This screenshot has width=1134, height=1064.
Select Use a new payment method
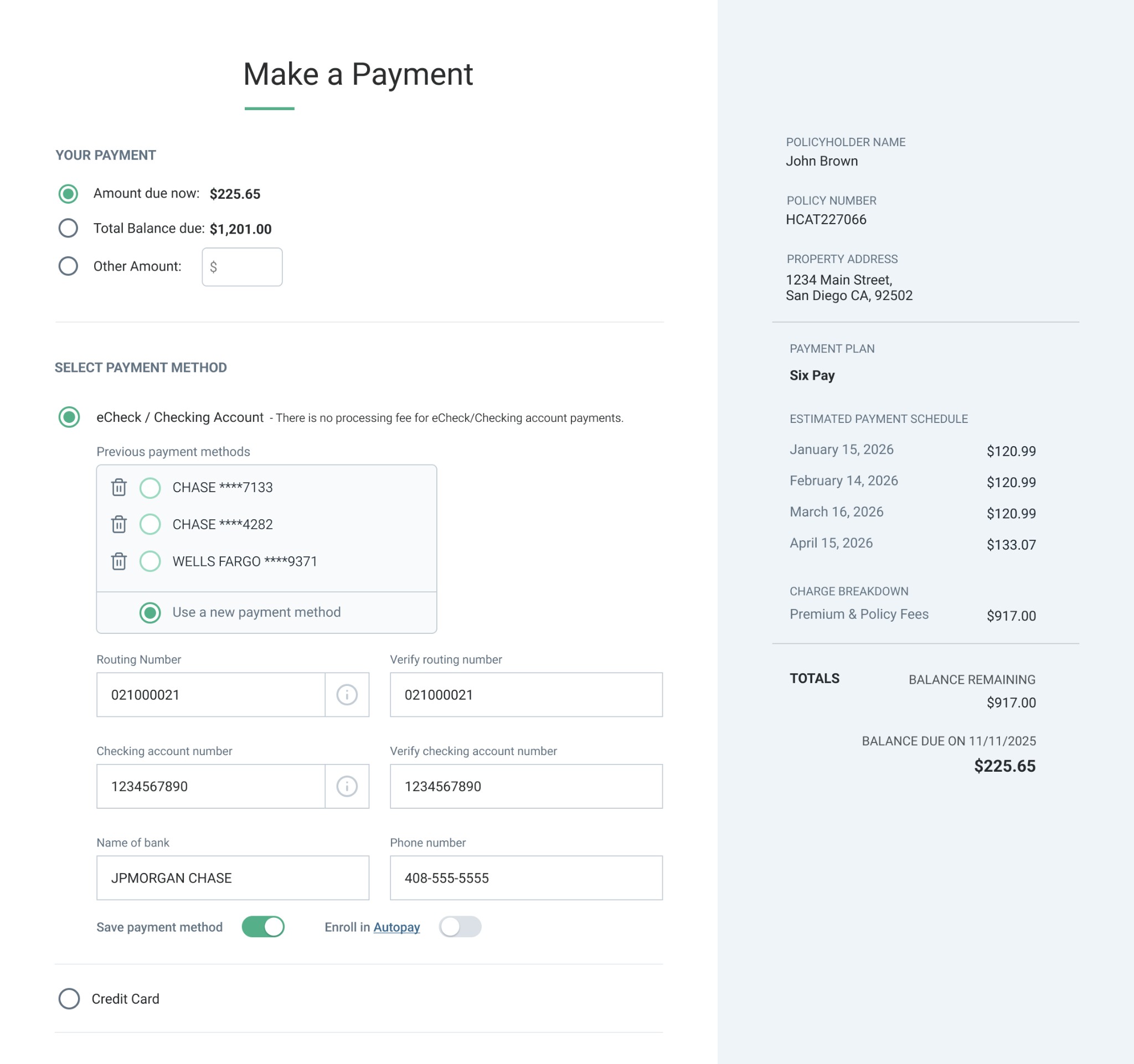(150, 612)
